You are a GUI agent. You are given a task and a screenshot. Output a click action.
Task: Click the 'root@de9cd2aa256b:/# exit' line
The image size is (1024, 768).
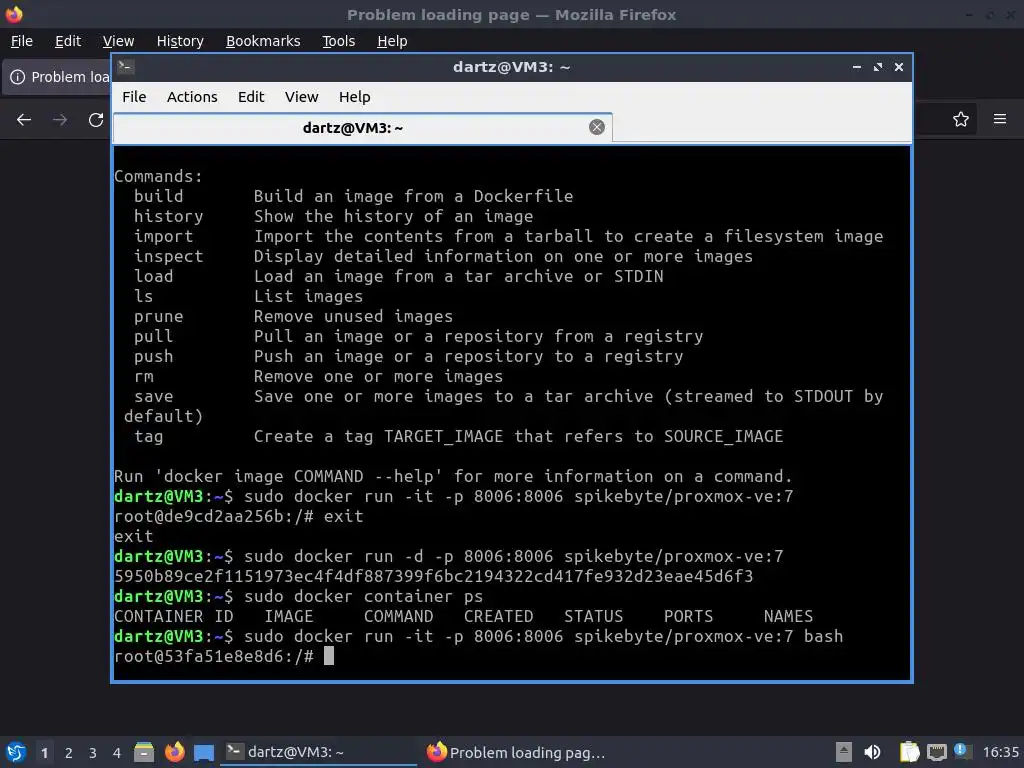coord(238,517)
